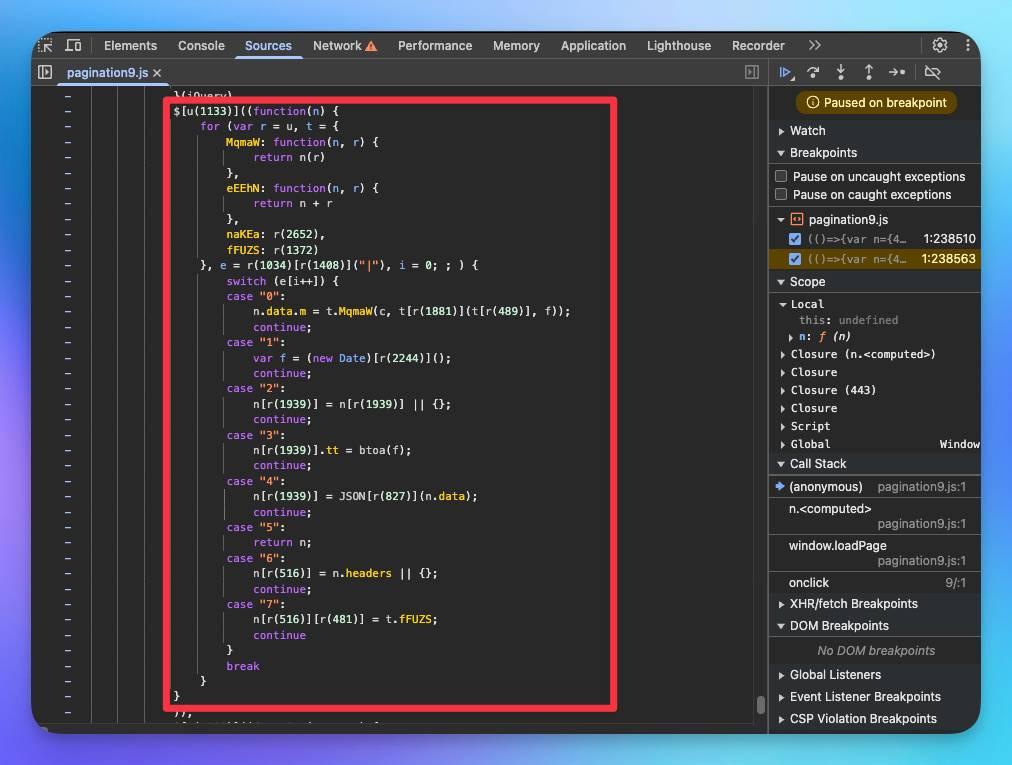Click the 'naKEa: r(2652),' code line
1012x765 pixels.
click(276, 234)
